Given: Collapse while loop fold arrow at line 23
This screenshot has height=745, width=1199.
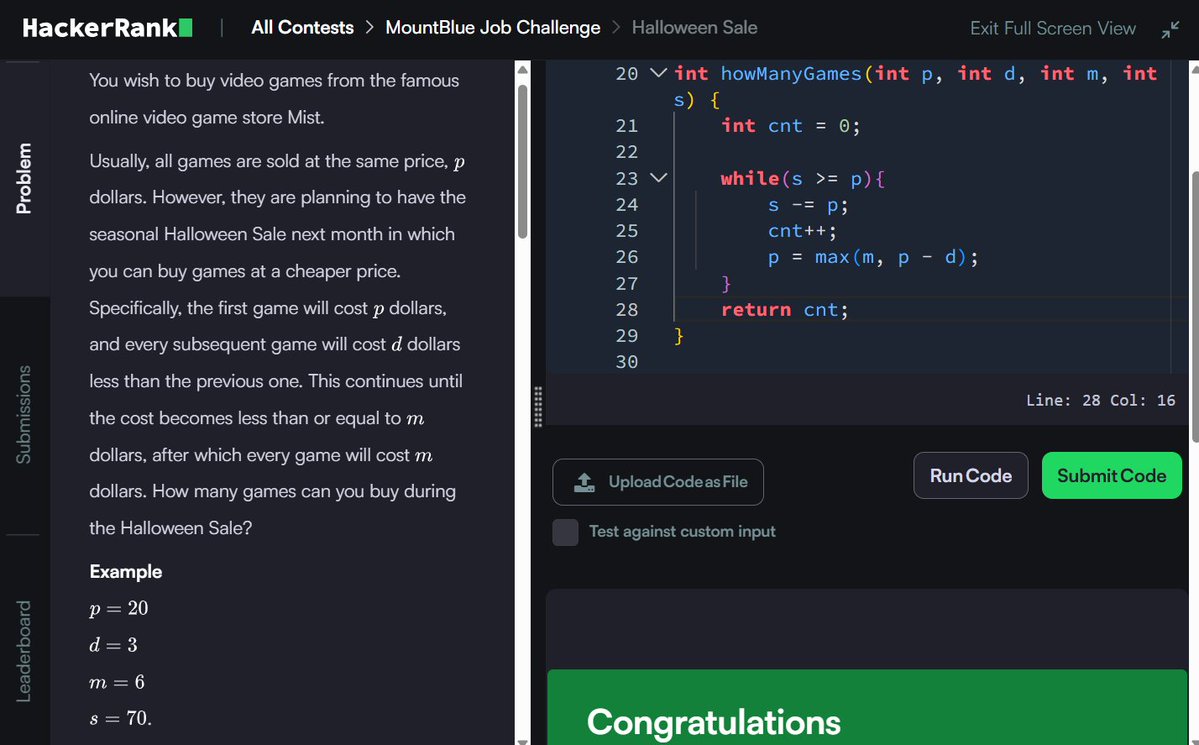Looking at the screenshot, I should click(658, 178).
